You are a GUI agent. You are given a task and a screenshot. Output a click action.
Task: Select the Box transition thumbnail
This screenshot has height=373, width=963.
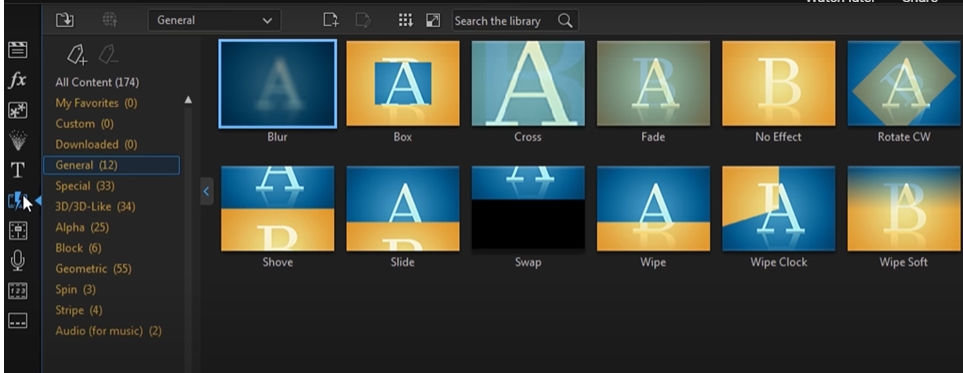(x=403, y=84)
